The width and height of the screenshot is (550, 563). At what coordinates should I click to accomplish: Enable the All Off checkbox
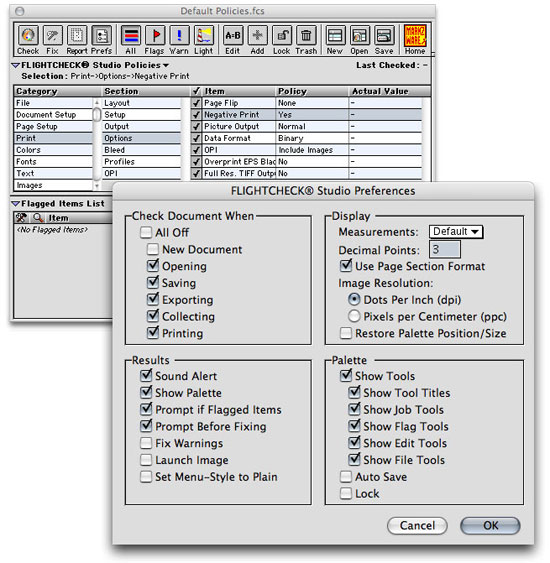coord(146,233)
